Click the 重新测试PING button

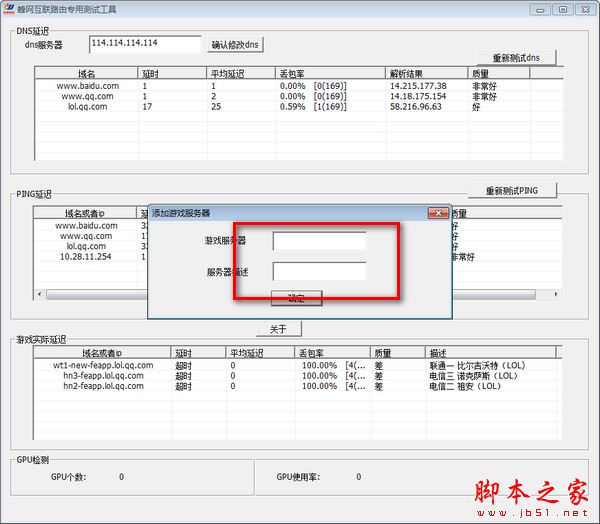click(512, 190)
